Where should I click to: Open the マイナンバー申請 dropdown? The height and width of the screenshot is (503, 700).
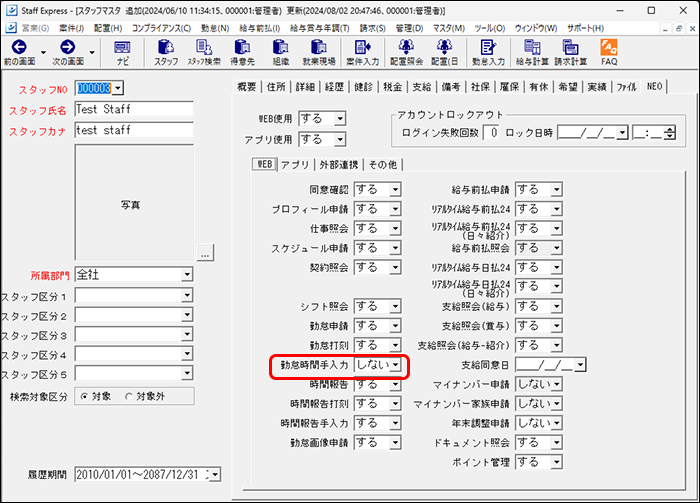pyautogui.click(x=556, y=384)
